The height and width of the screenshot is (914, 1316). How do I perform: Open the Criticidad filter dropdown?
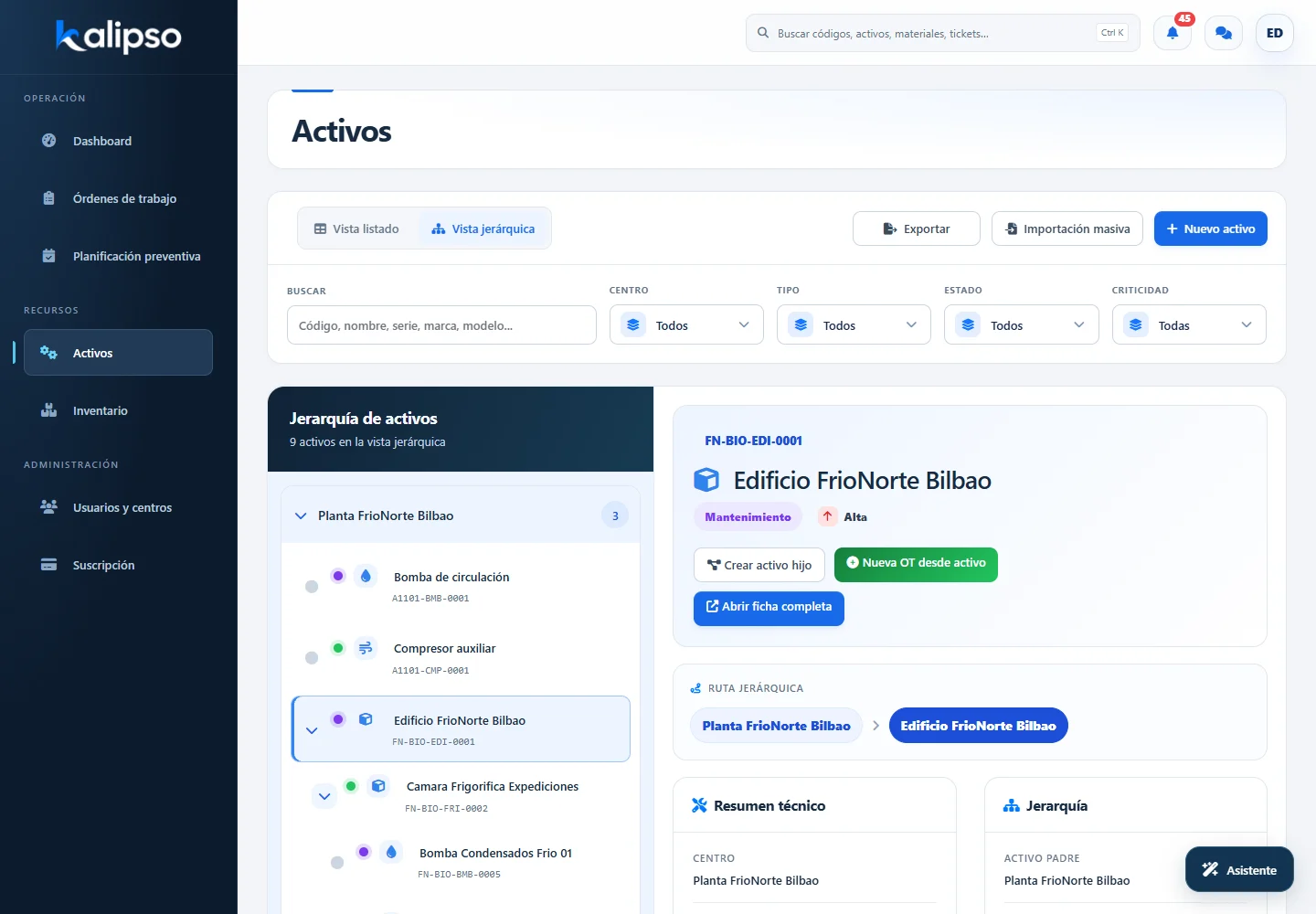tap(1189, 324)
